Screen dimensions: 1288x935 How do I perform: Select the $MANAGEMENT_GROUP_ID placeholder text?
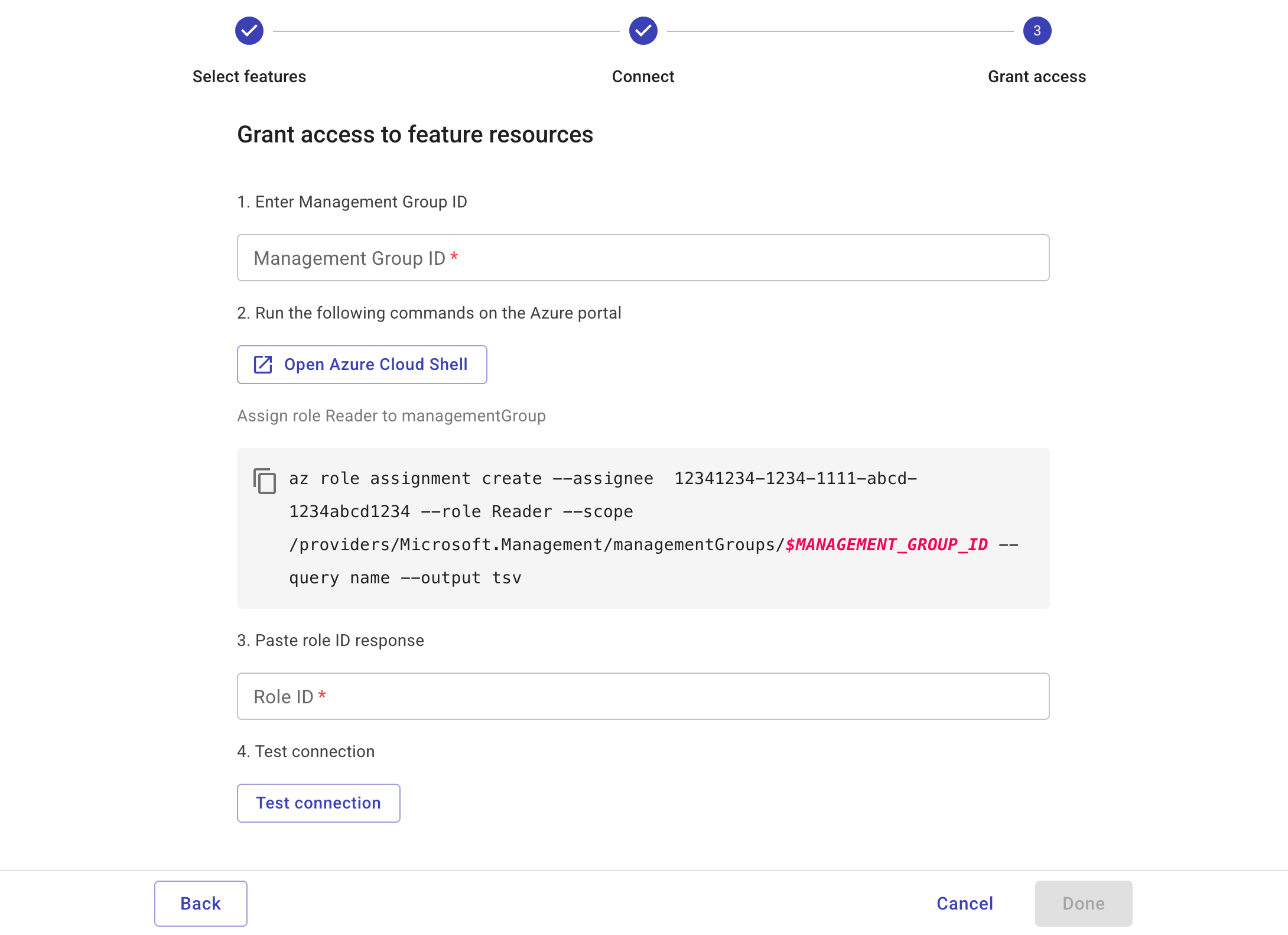pyautogui.click(x=887, y=544)
